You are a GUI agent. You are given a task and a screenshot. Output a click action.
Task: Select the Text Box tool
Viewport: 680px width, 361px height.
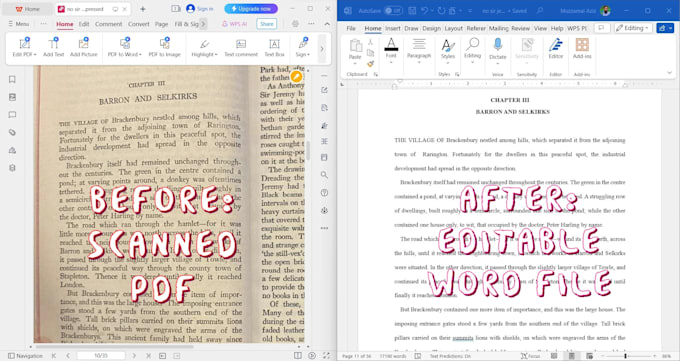coord(274,47)
